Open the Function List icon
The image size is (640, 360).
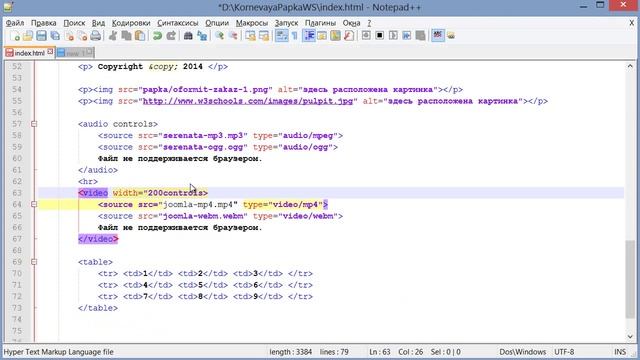pos(349,36)
